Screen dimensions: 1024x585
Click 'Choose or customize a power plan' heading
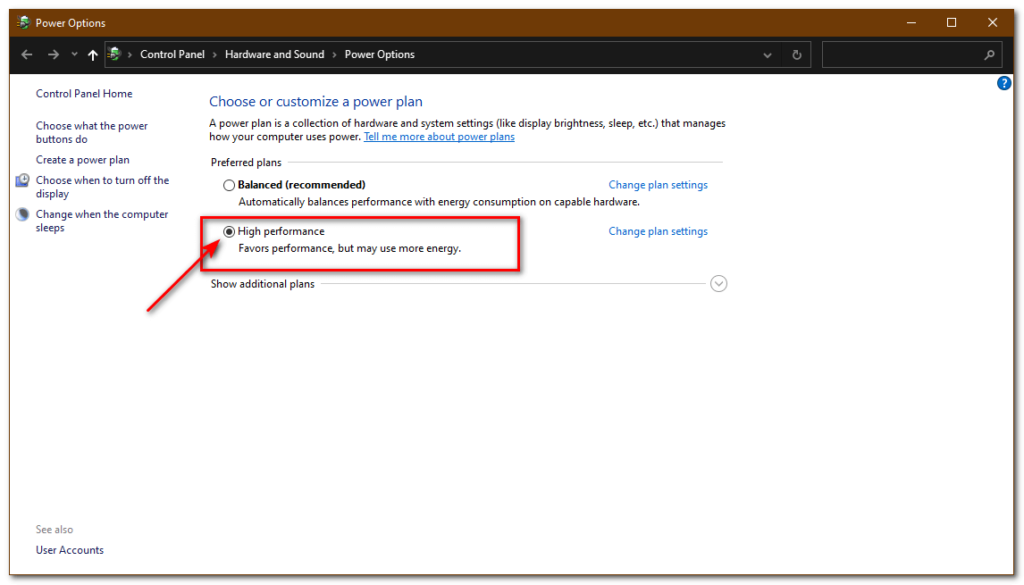coord(315,102)
